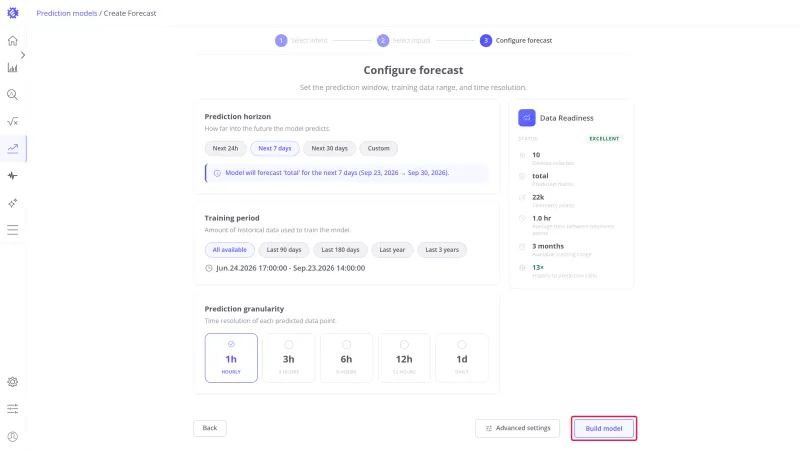Click the '3 months' training range value

pyautogui.click(x=548, y=246)
